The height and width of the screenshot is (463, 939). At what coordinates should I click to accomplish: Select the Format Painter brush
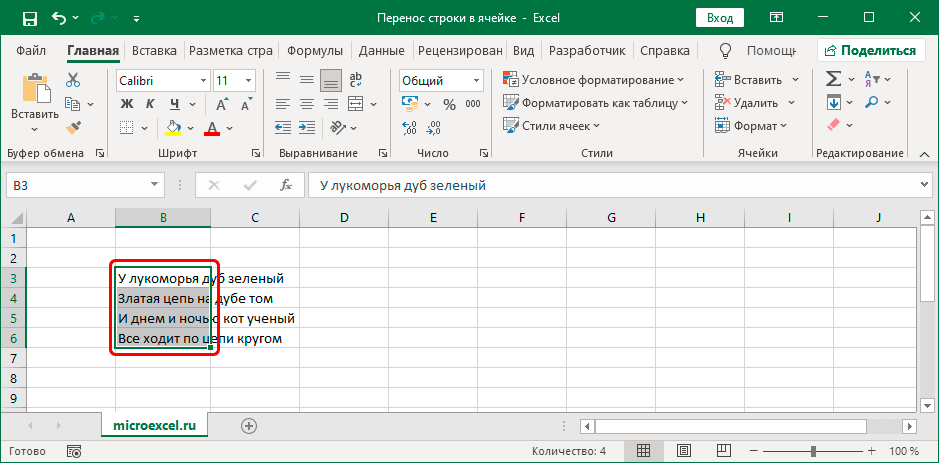[73, 127]
